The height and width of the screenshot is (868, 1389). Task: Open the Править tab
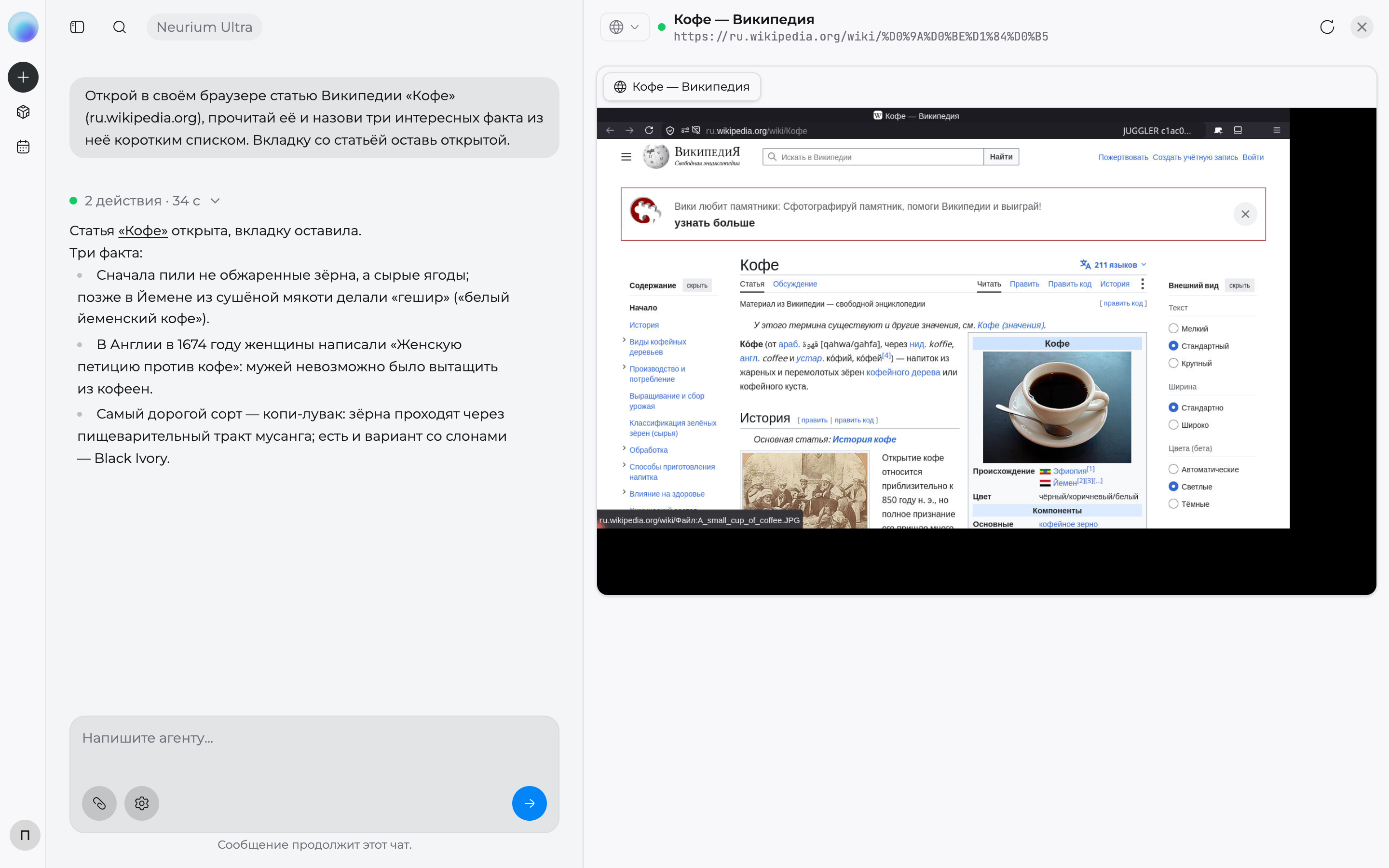(1024, 284)
